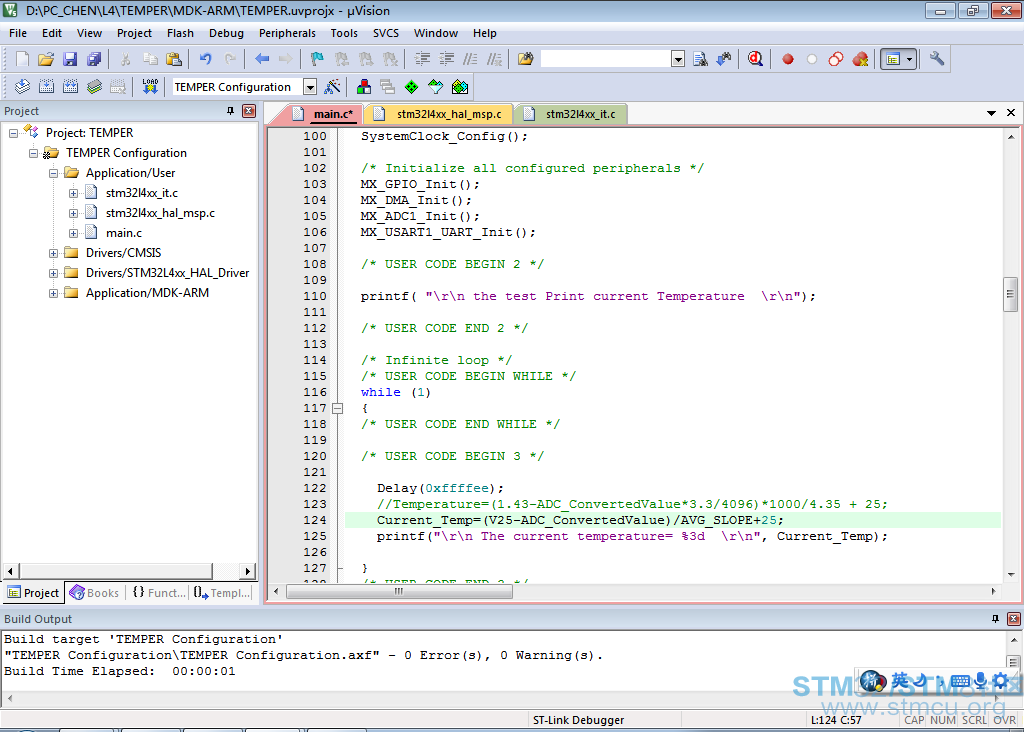The height and width of the screenshot is (732, 1030).
Task: Click the Translate current file icon
Action: coord(22,87)
